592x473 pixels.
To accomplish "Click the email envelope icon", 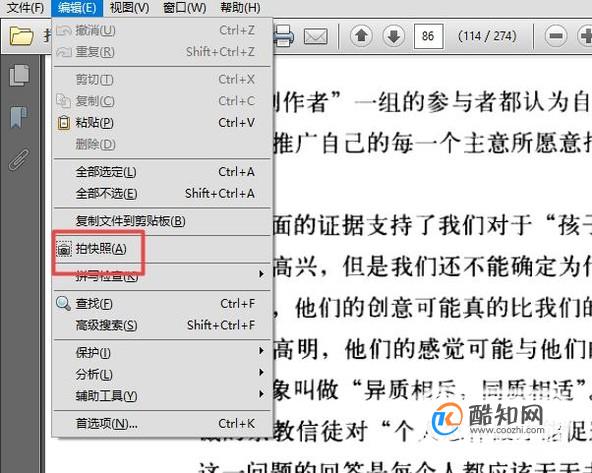I will [316, 37].
